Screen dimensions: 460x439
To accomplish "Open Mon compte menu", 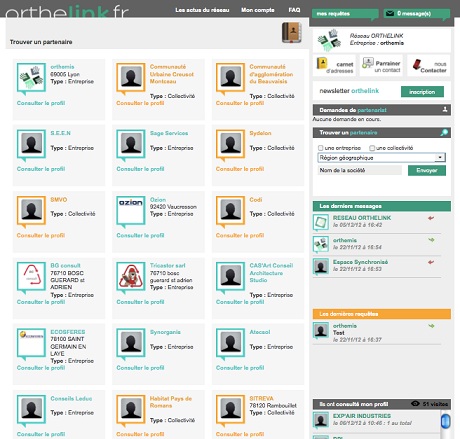I will tap(258, 10).
